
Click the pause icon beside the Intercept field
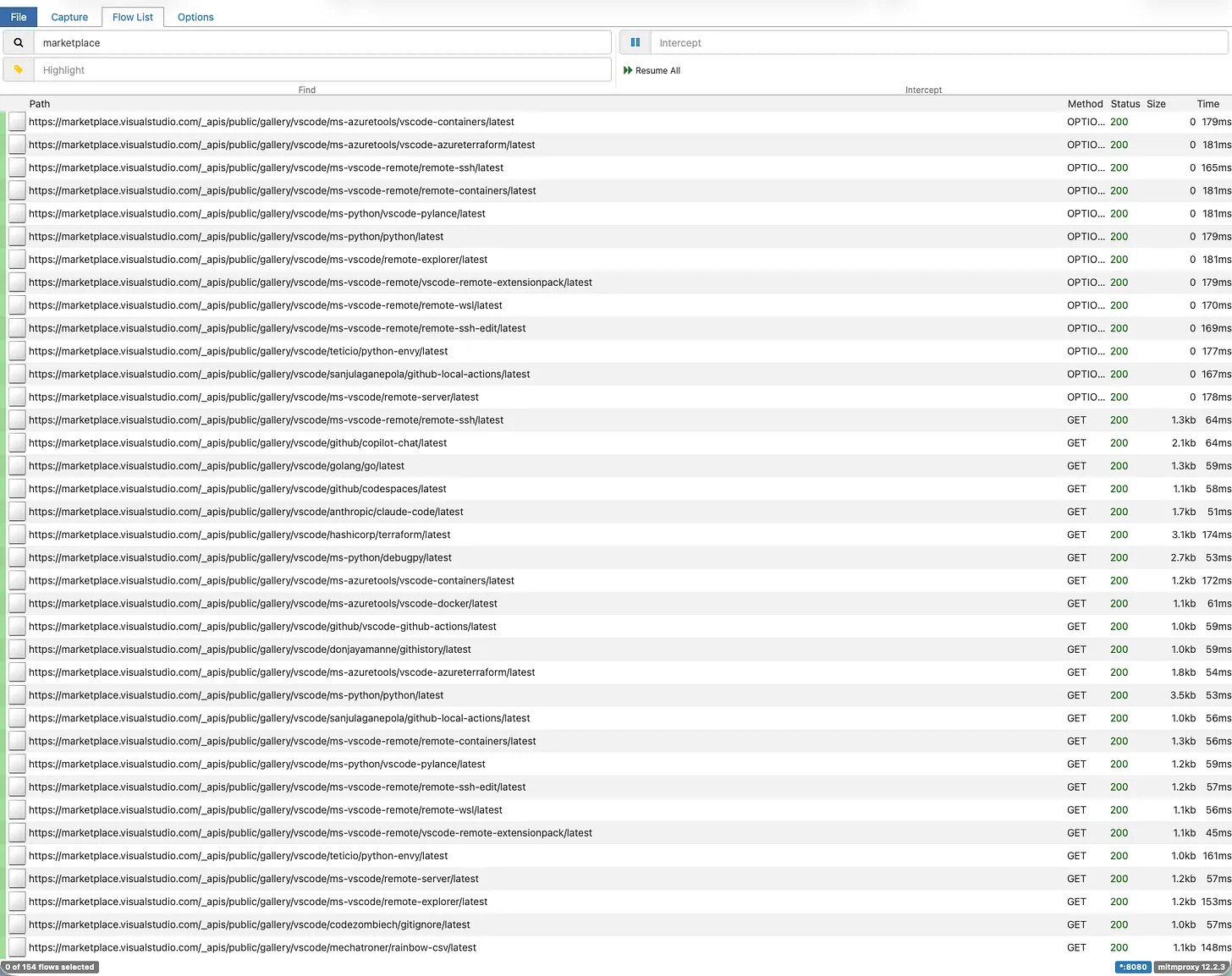[x=635, y=42]
